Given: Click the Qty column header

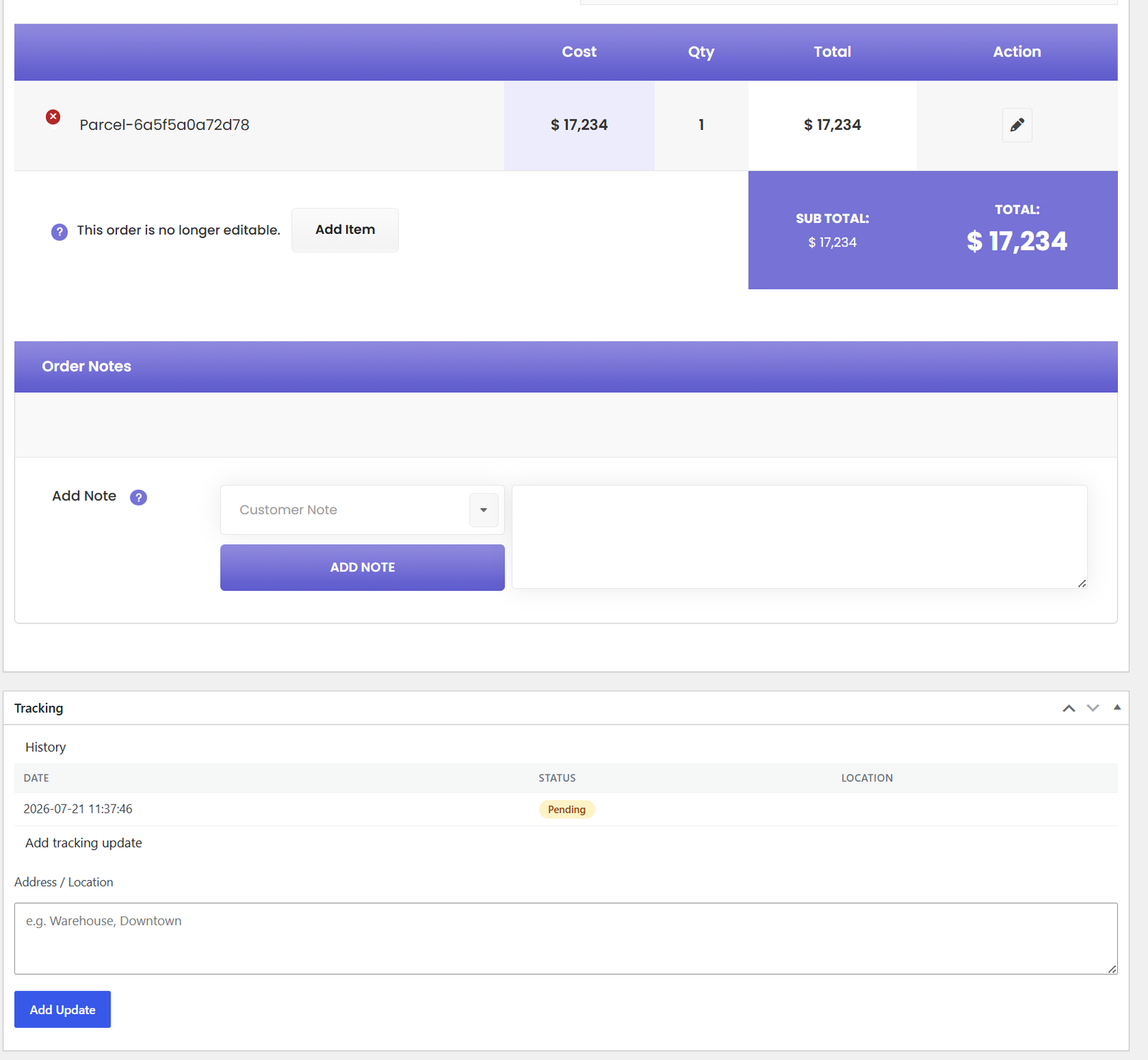Looking at the screenshot, I should pyautogui.click(x=701, y=52).
